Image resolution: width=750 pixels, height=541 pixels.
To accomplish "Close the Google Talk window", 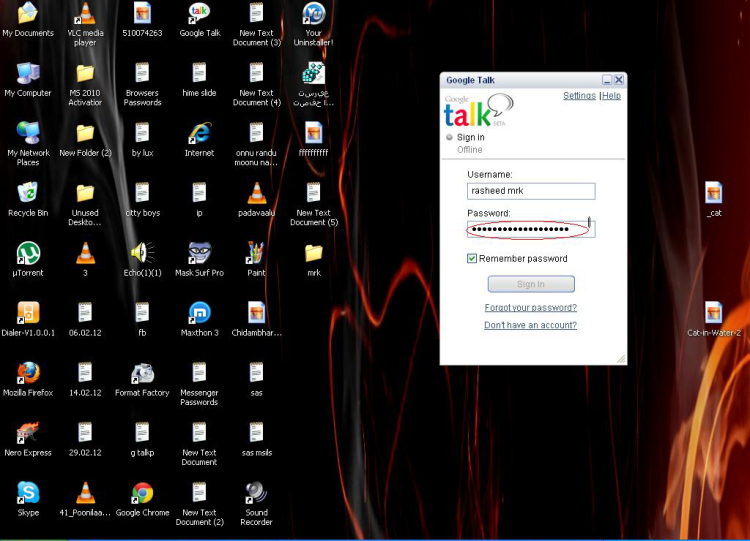I will (618, 80).
